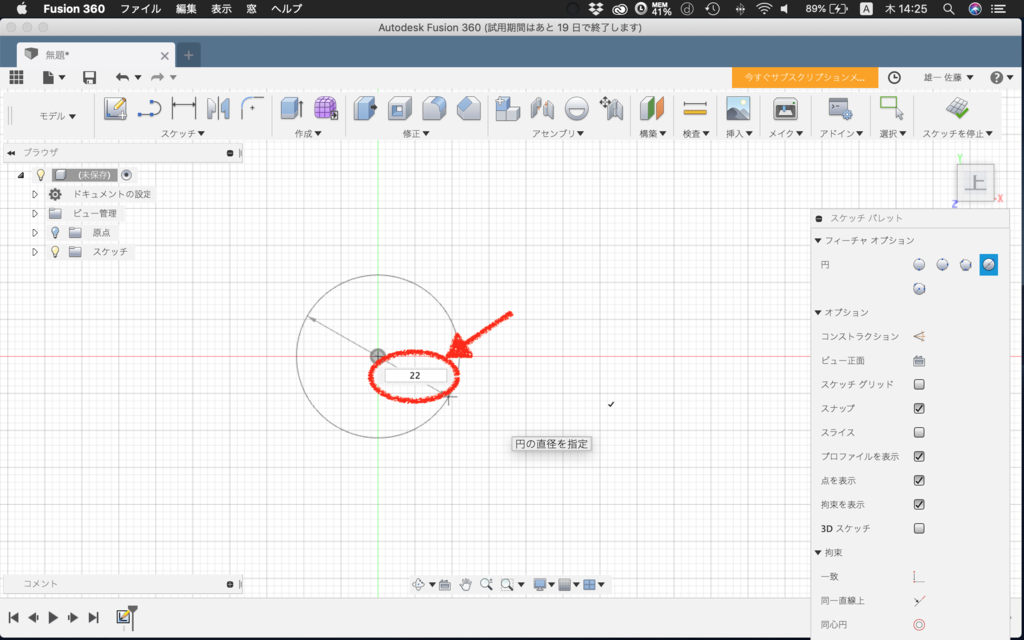Image resolution: width=1024 pixels, height=640 pixels.
Task: Open the 窓 menu
Action: (x=251, y=8)
